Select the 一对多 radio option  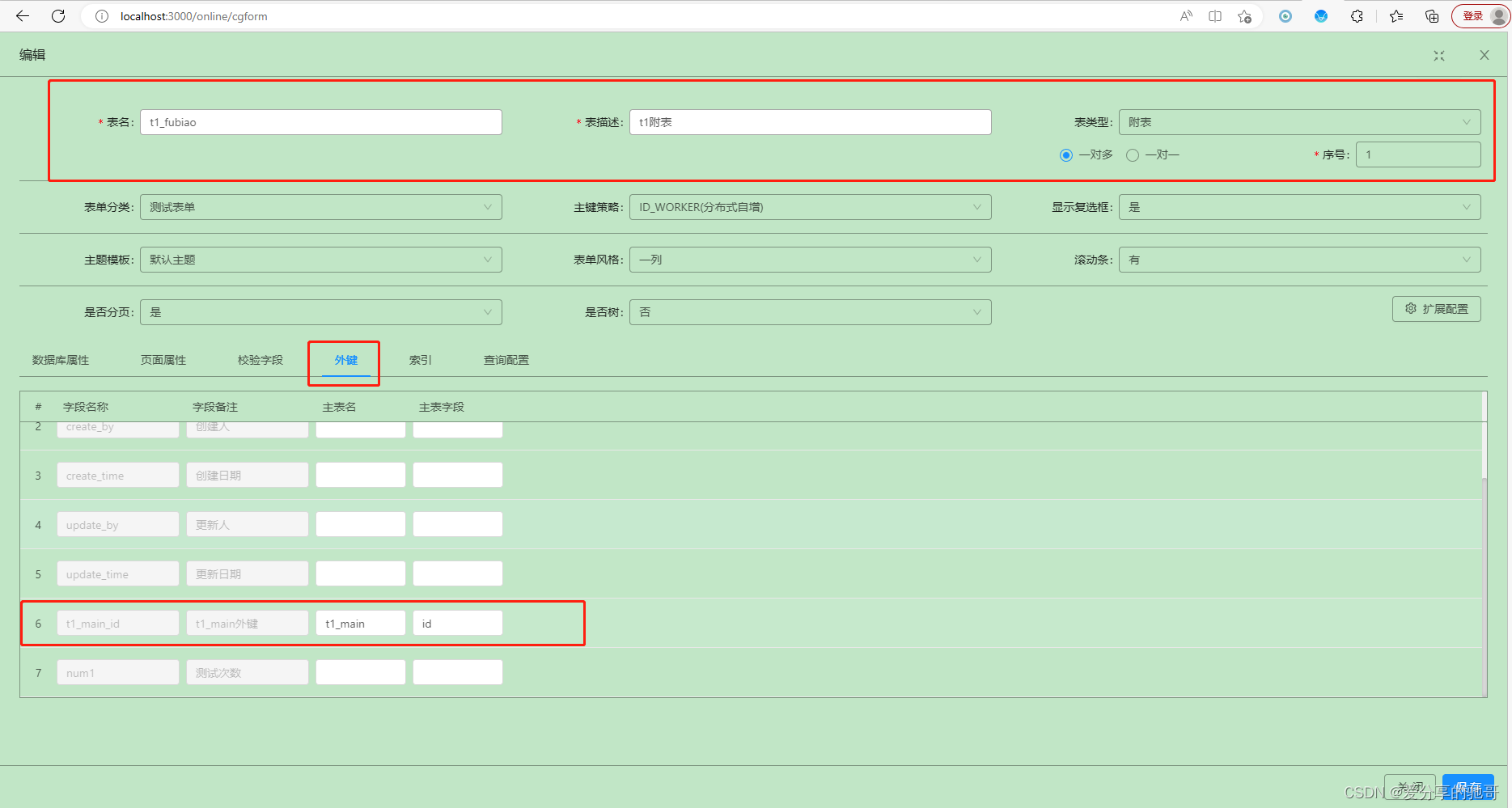1086,154
